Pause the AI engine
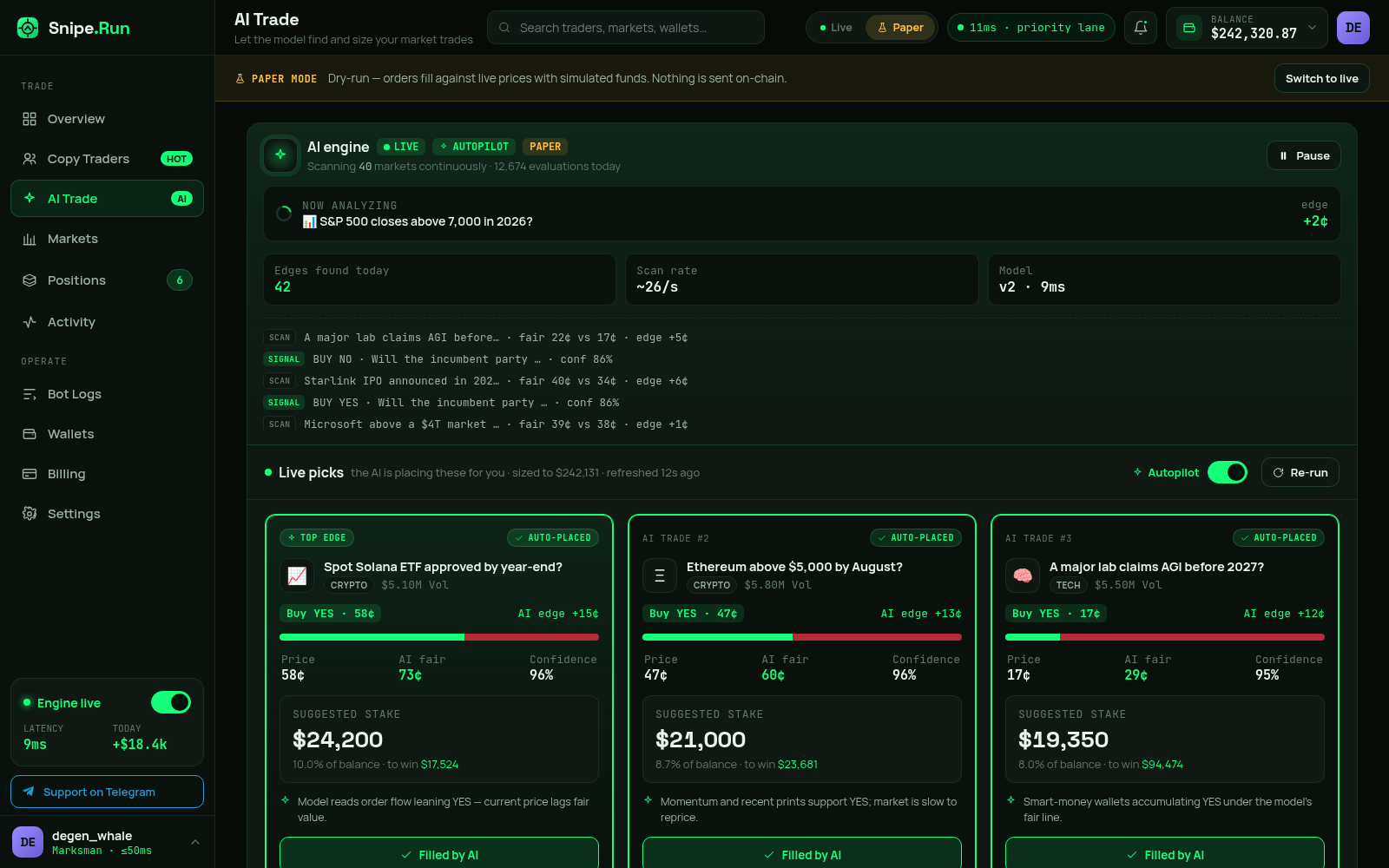The image size is (1389, 868). tap(1304, 155)
